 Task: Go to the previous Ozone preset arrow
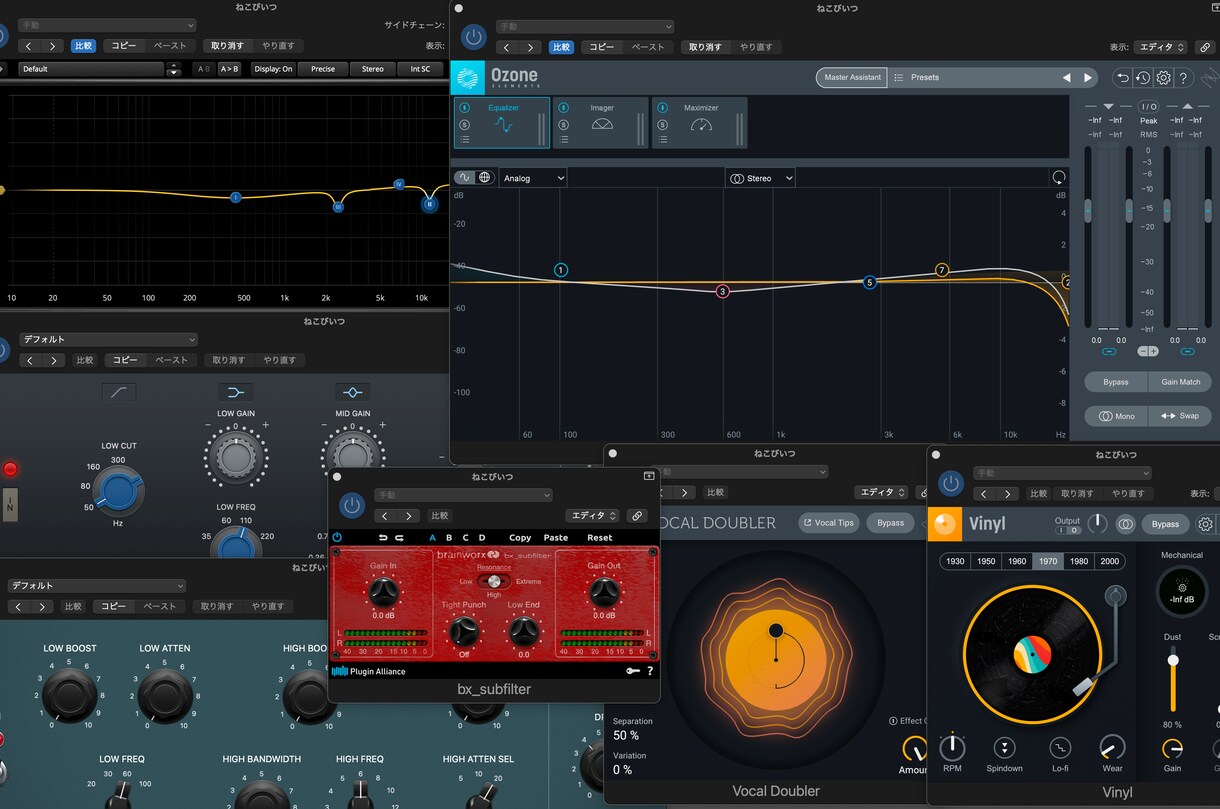tap(1066, 77)
